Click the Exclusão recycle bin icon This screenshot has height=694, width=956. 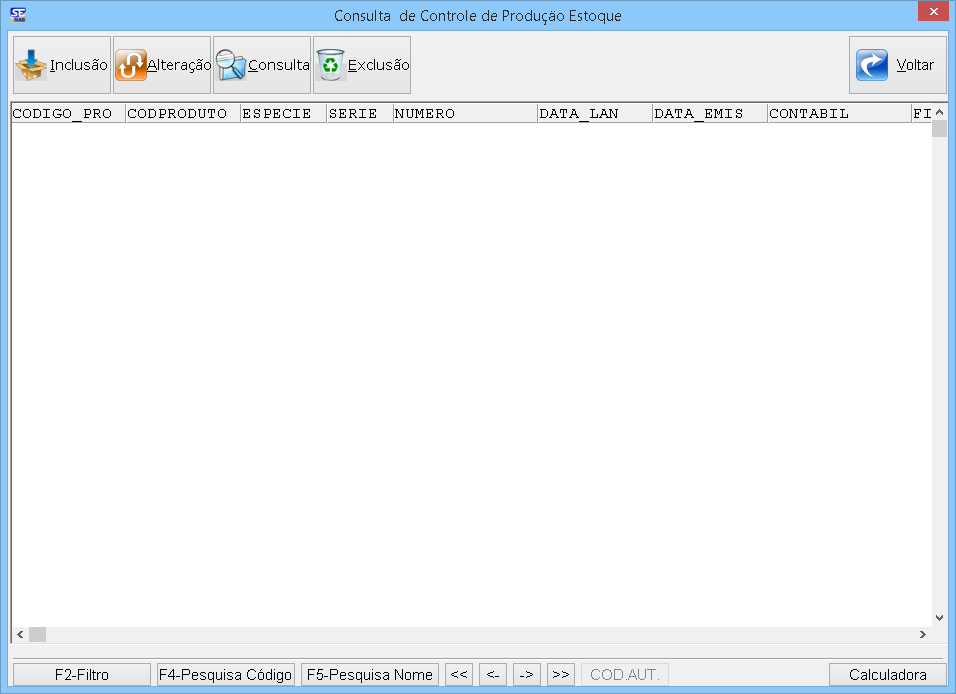click(330, 65)
